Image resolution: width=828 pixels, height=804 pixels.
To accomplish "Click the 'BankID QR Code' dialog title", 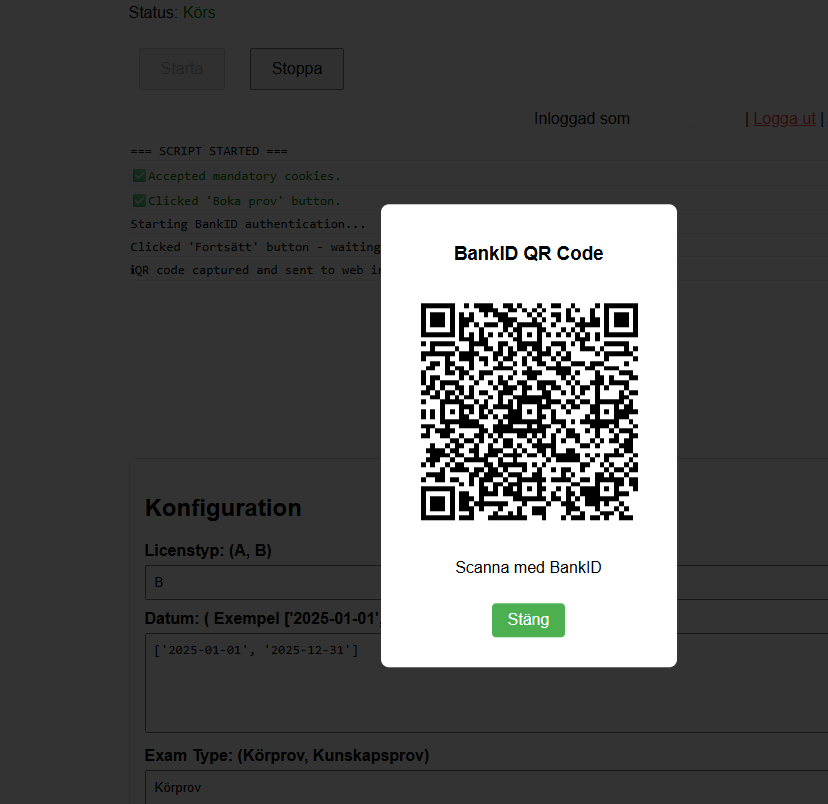I will [x=529, y=253].
